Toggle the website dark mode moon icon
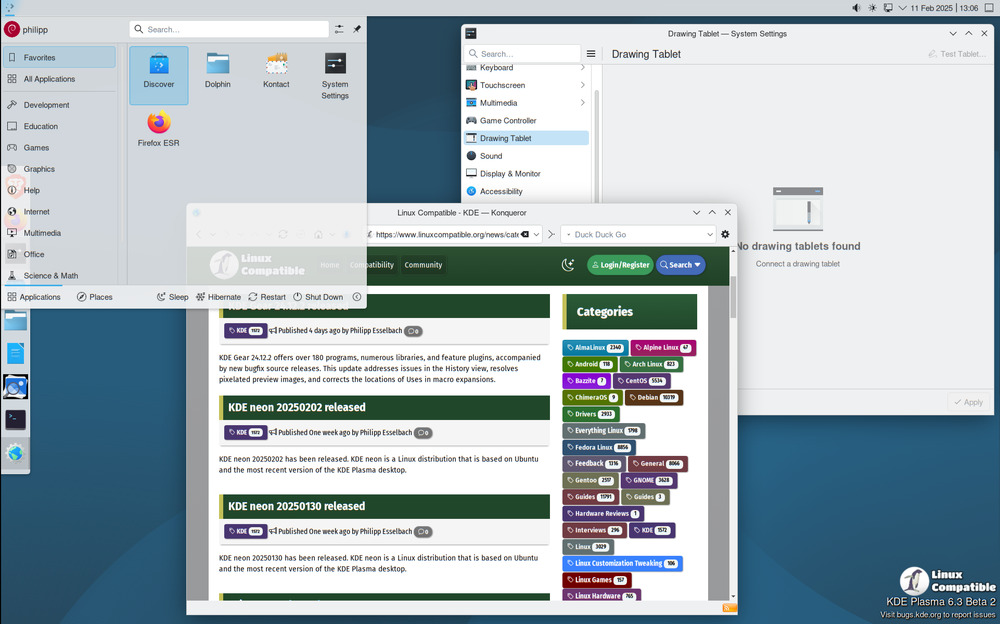Screen dimensions: 1000x624 (x=568, y=265)
